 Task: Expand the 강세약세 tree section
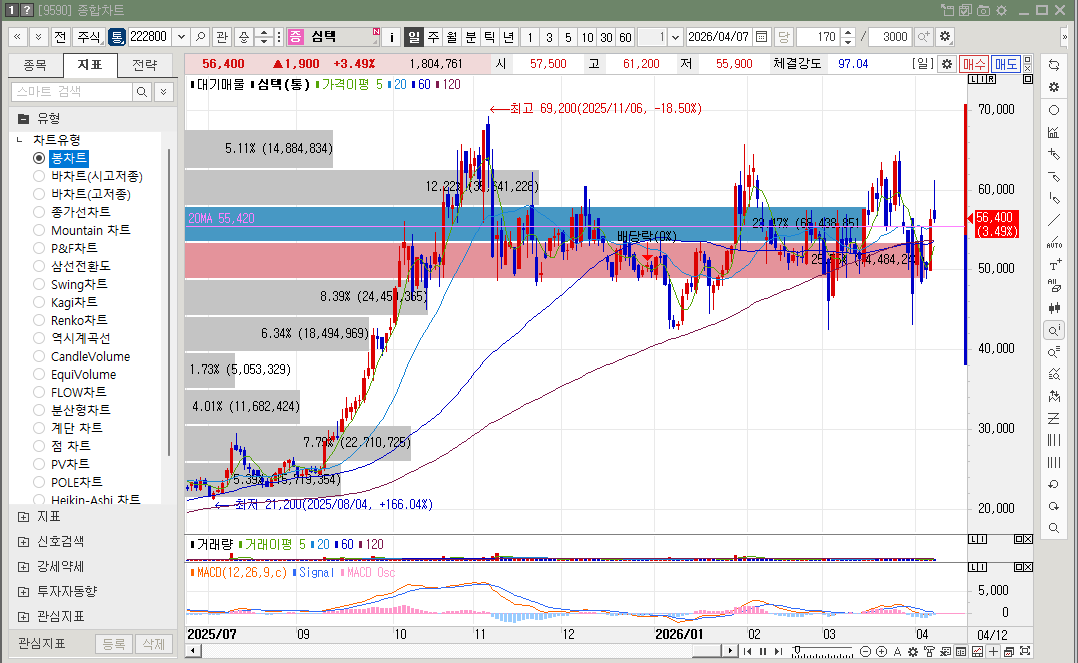click(x=23, y=567)
